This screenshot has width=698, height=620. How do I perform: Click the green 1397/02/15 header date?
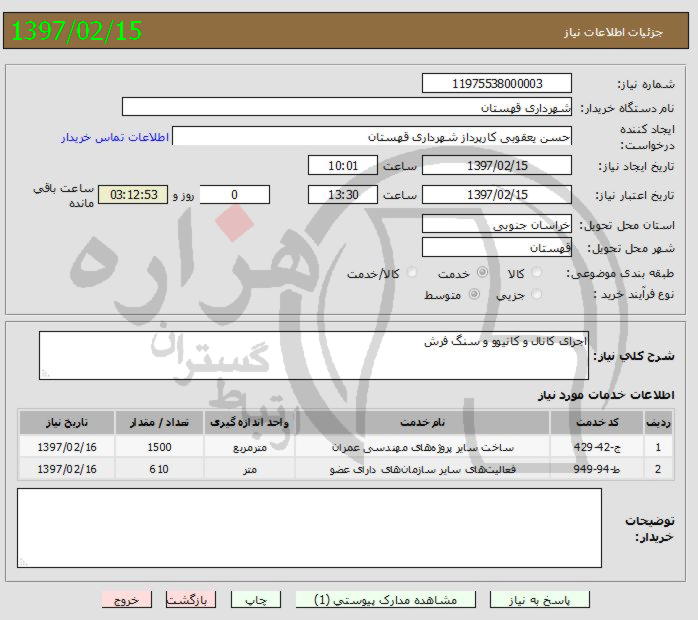[77, 31]
